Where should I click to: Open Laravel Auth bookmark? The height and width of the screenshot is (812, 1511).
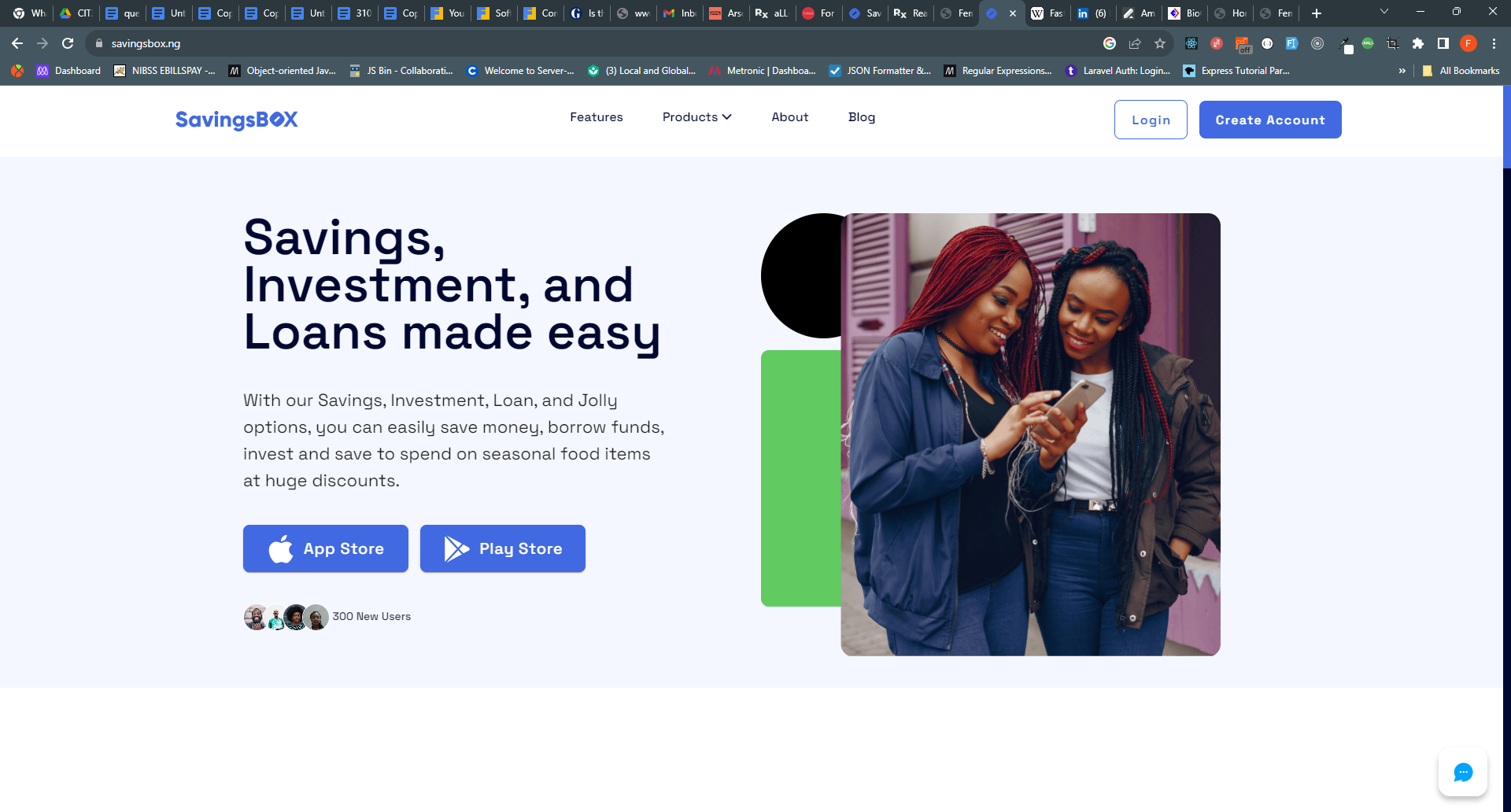pos(1118,71)
